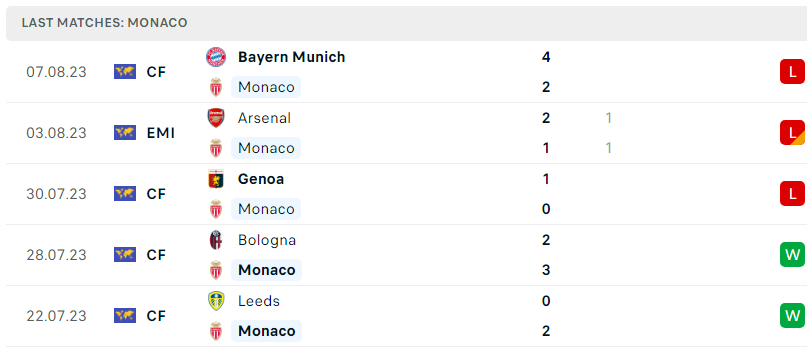The height and width of the screenshot is (361, 807).
Task: Click the L result badge for Bayern match
Action: (x=792, y=72)
